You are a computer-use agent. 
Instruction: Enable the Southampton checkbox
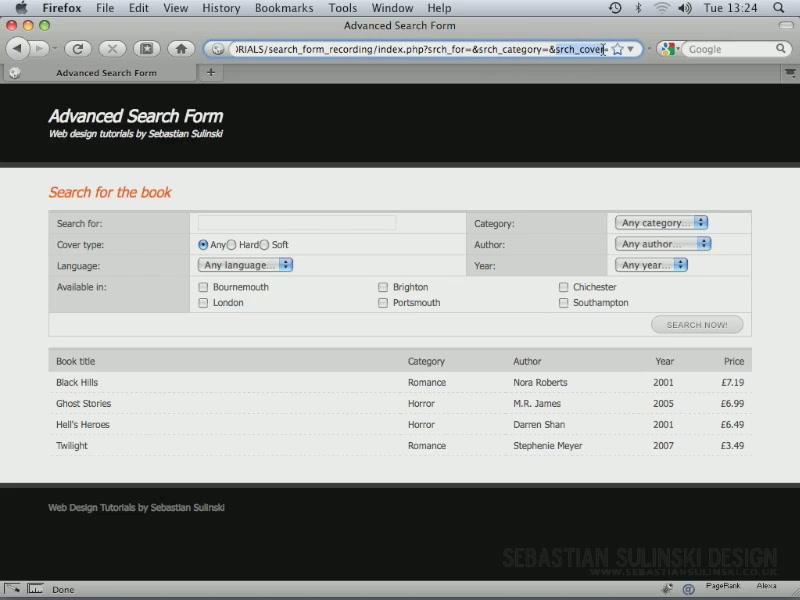click(x=563, y=303)
